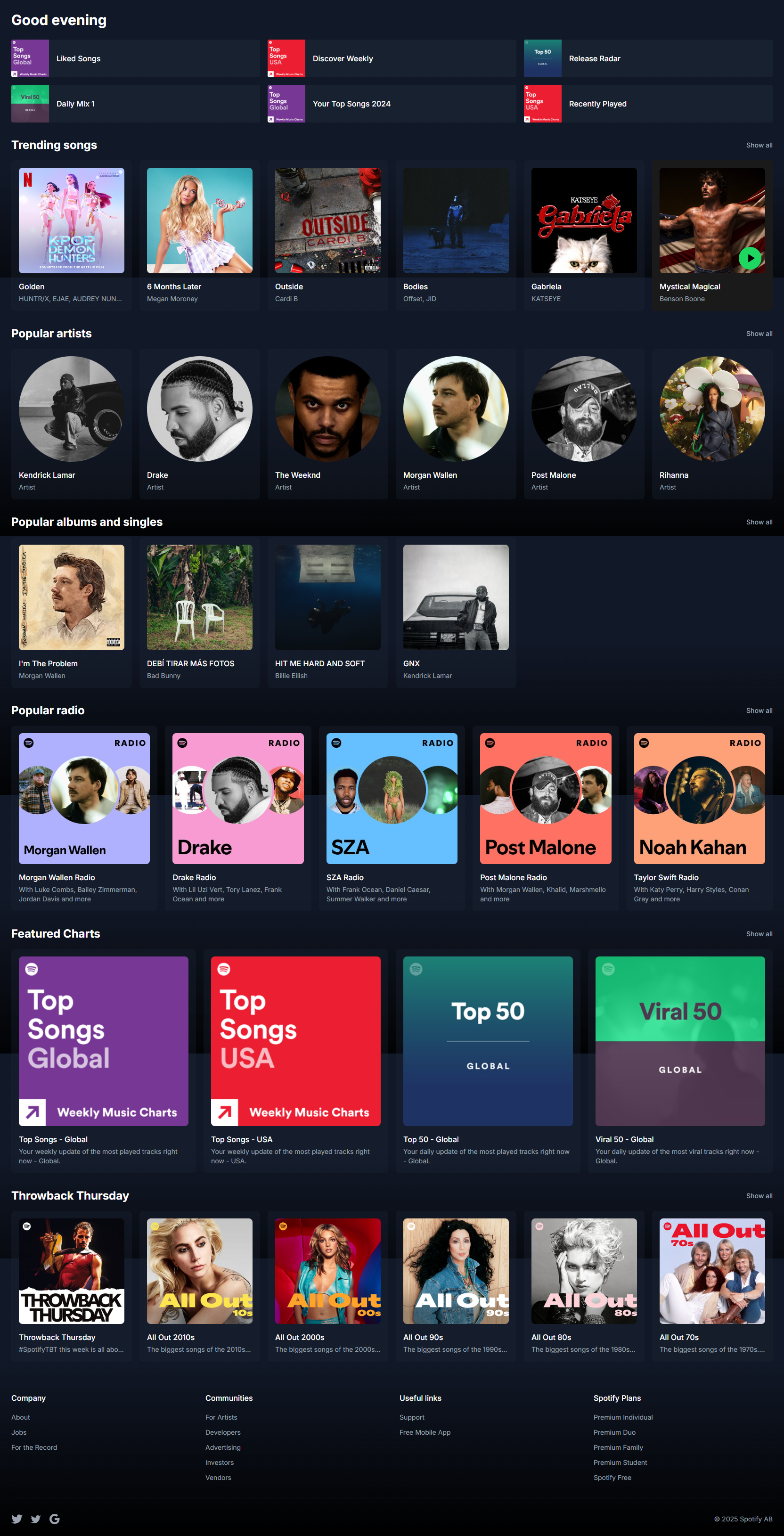
Task: Open the Throwback Thursday playlist cover
Action: click(72, 1271)
